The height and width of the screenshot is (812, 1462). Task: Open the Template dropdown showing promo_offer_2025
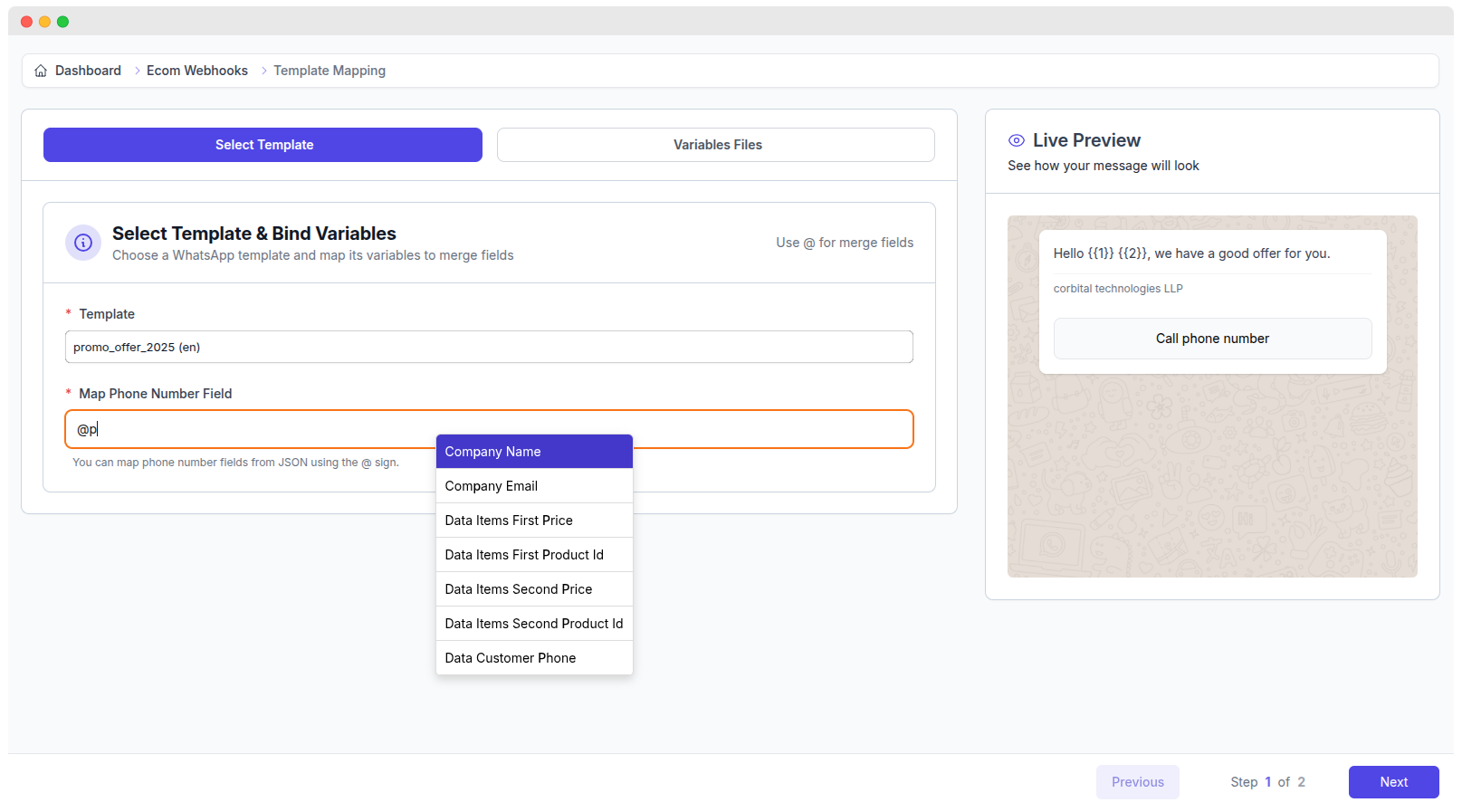pos(489,347)
